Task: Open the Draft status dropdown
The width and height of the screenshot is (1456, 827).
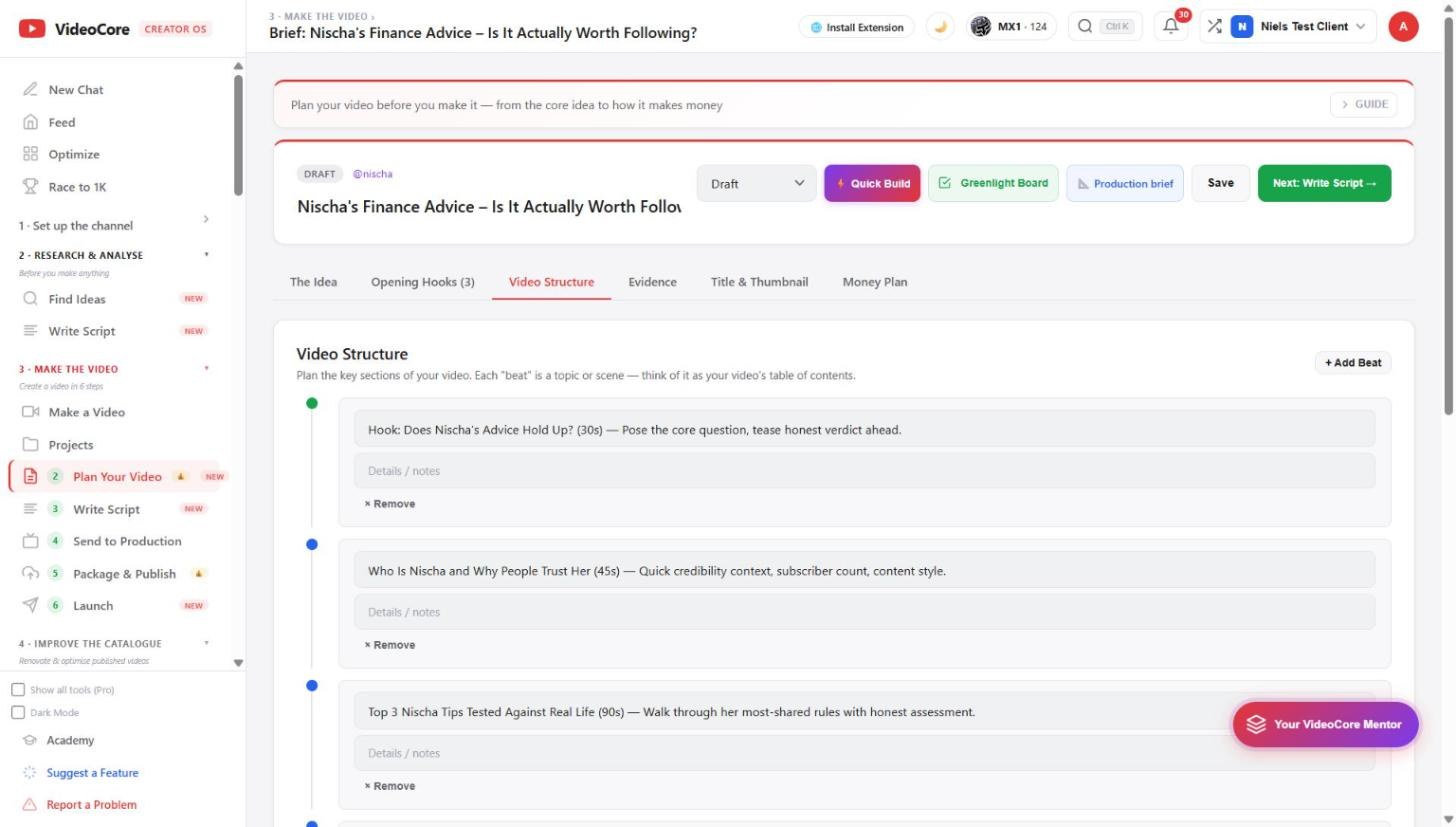Action: [757, 183]
